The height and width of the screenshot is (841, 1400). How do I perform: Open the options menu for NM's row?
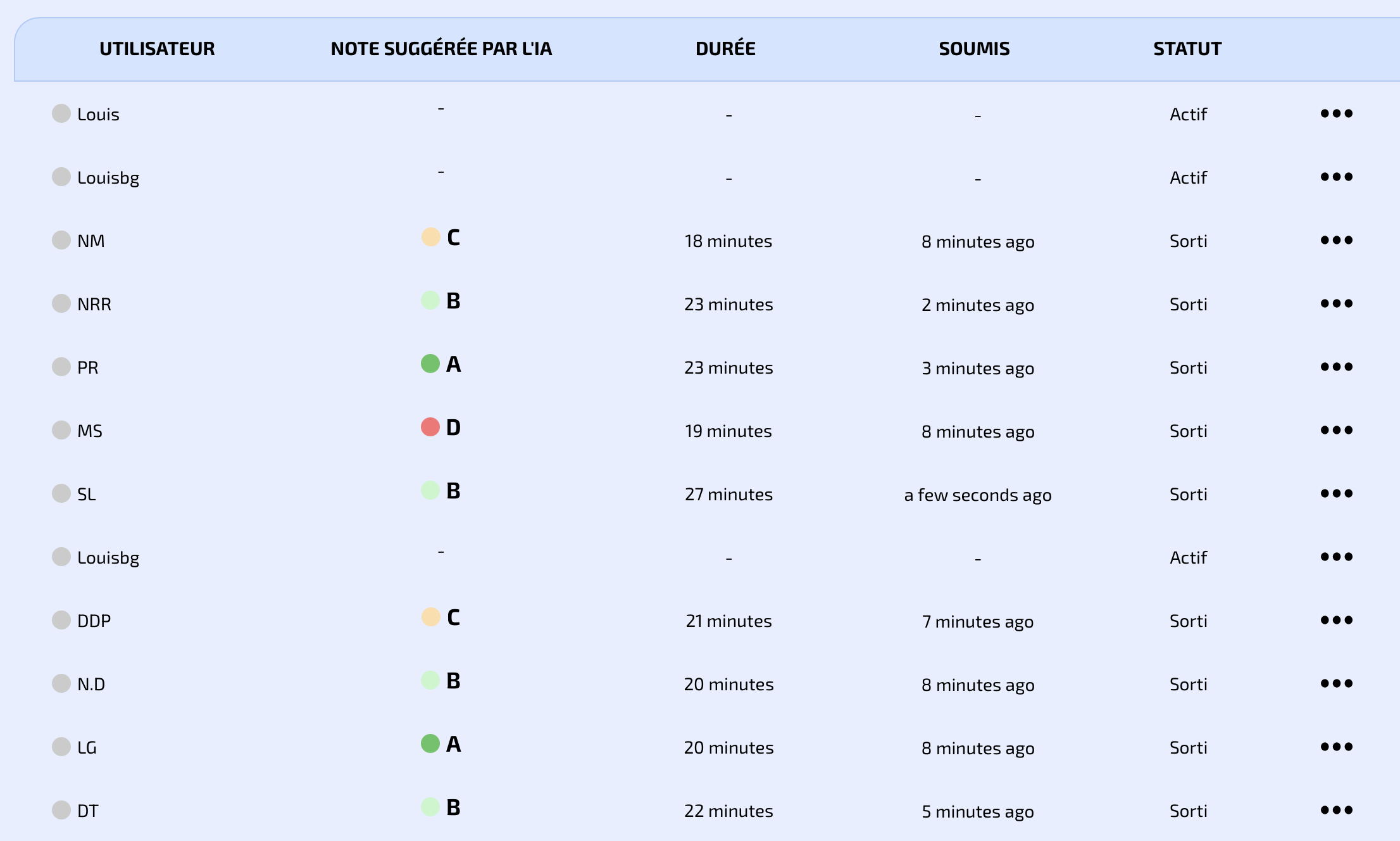(x=1336, y=241)
